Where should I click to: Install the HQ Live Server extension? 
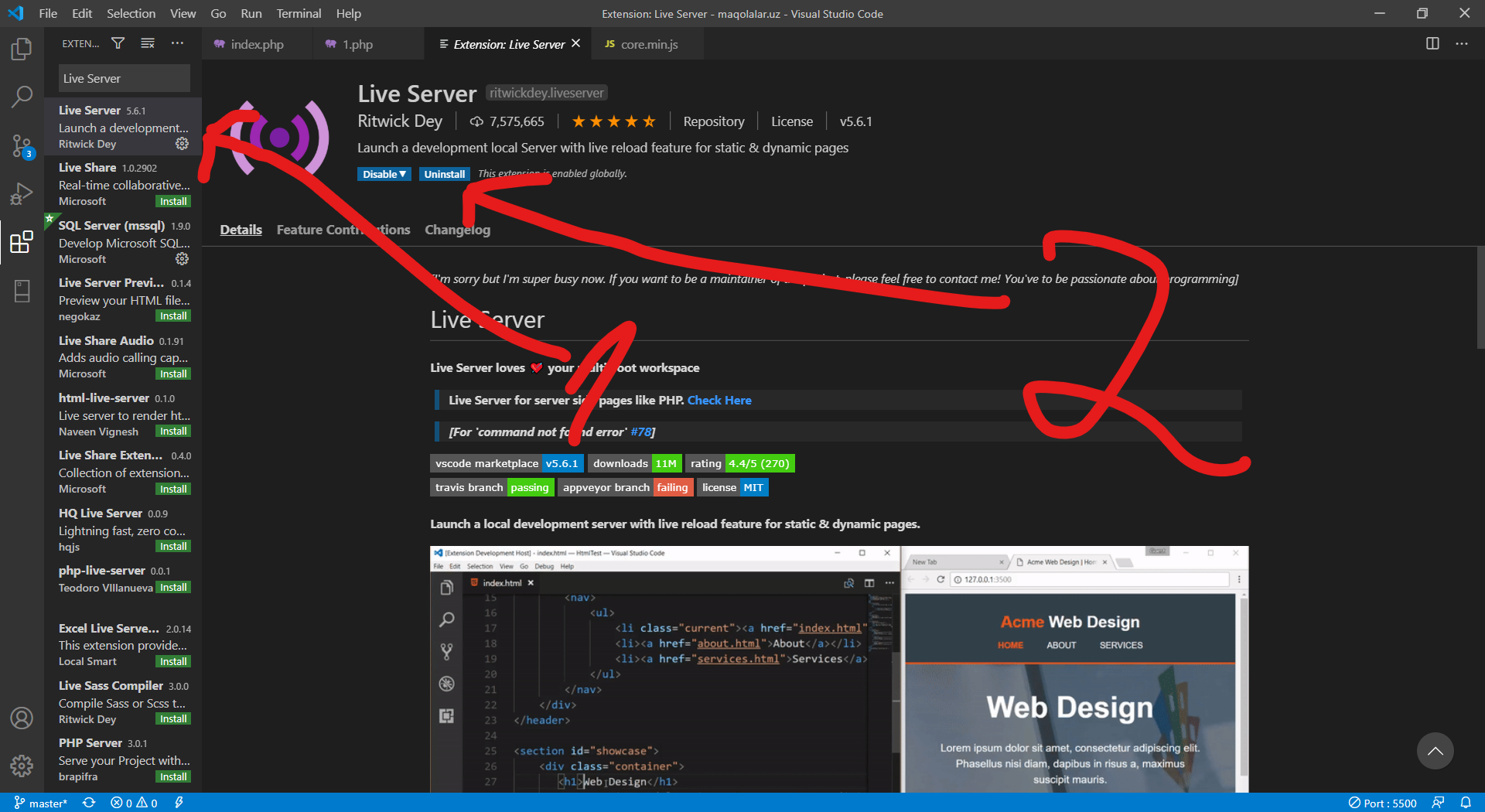(x=173, y=546)
